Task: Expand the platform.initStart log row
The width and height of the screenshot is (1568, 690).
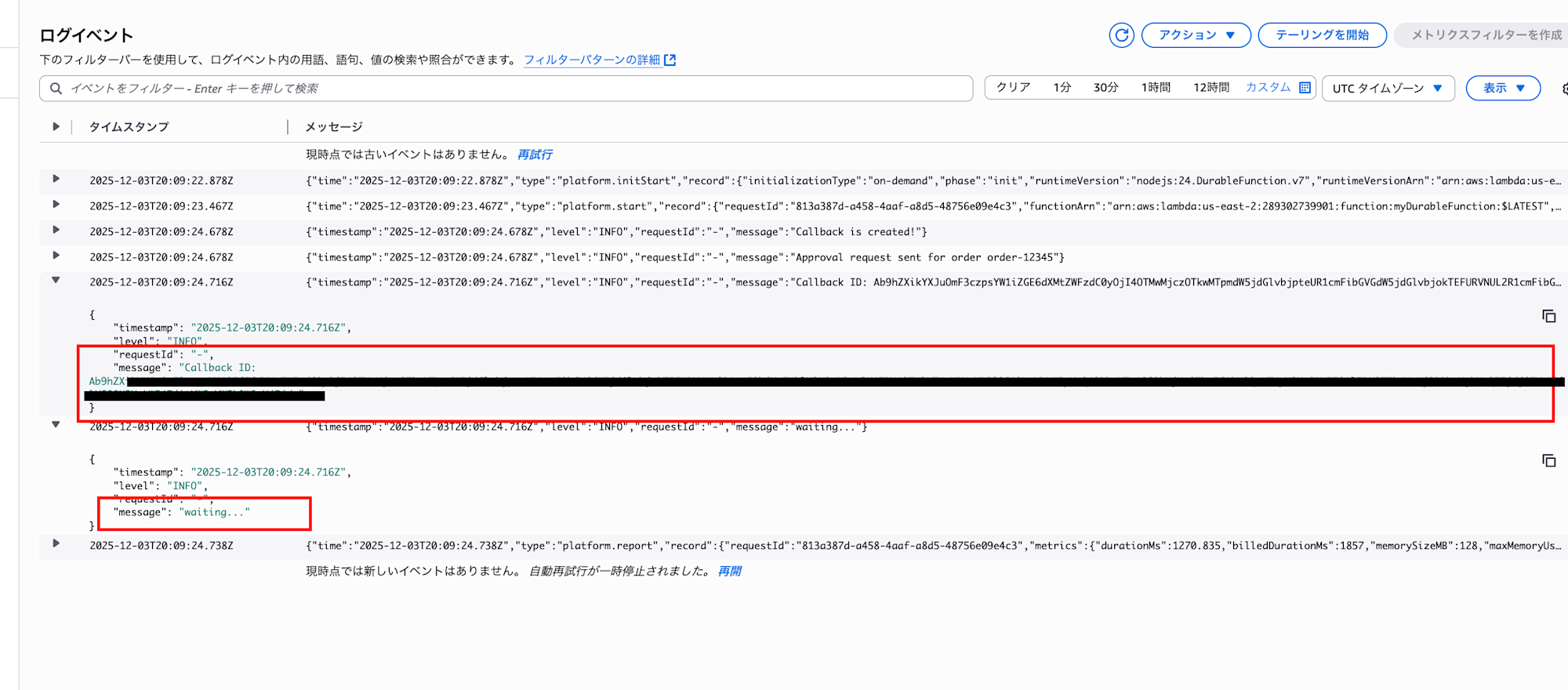Action: (x=56, y=179)
